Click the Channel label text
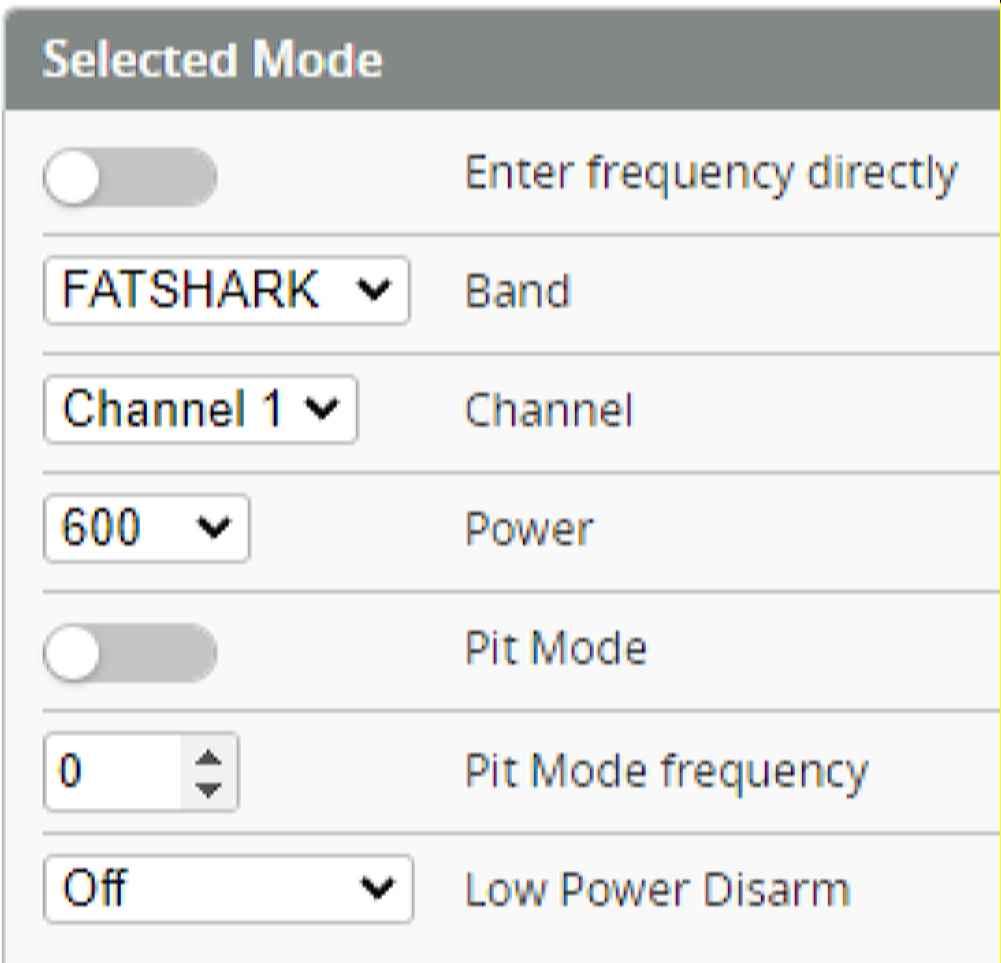1001x963 pixels. click(549, 410)
